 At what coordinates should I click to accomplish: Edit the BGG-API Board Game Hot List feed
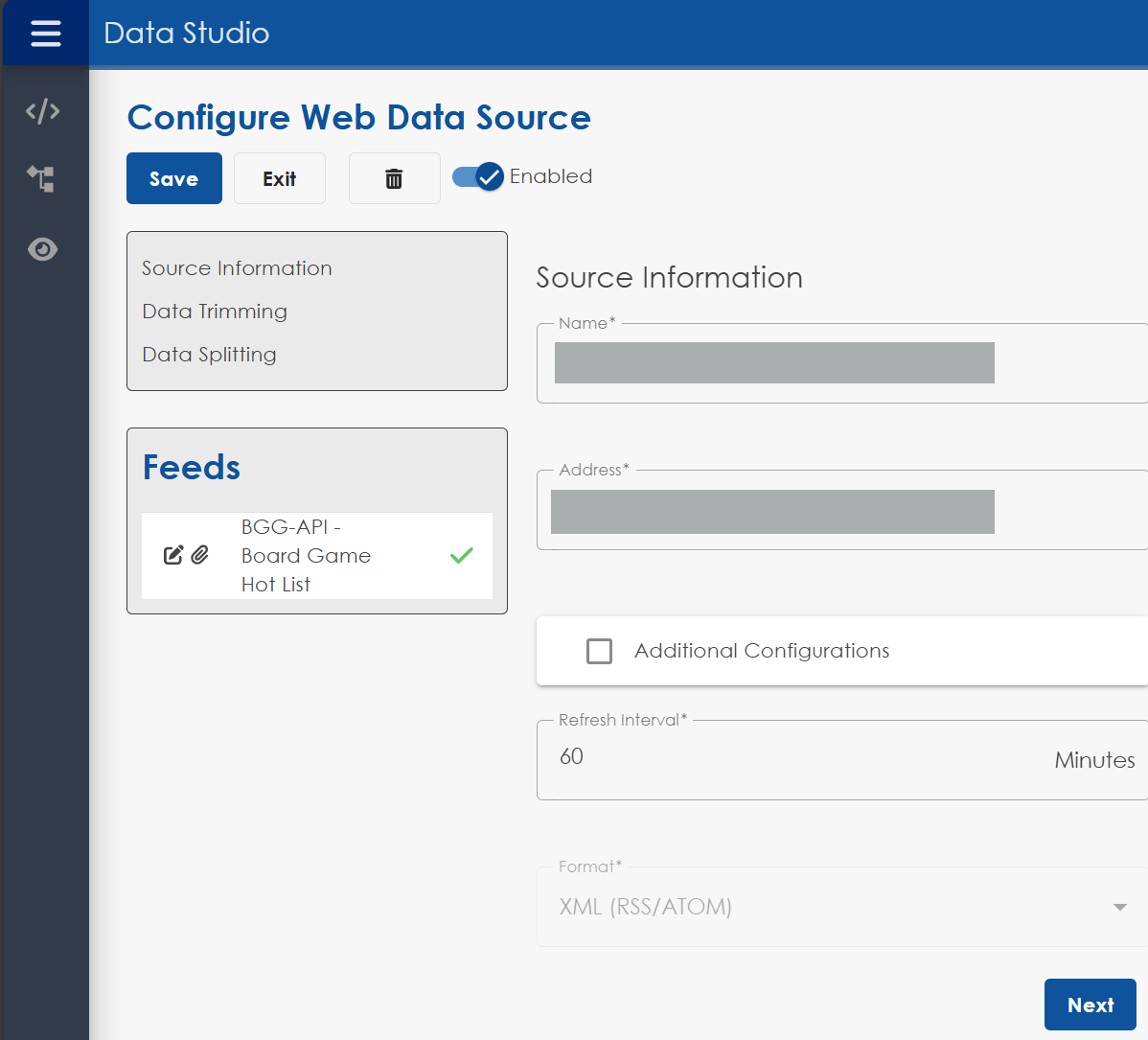pos(172,555)
